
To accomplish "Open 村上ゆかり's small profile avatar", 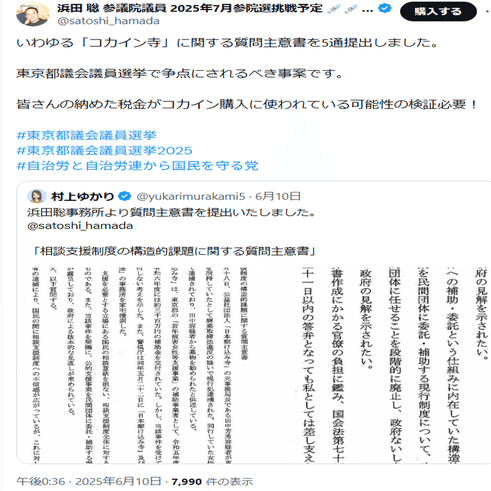I will (37, 196).
